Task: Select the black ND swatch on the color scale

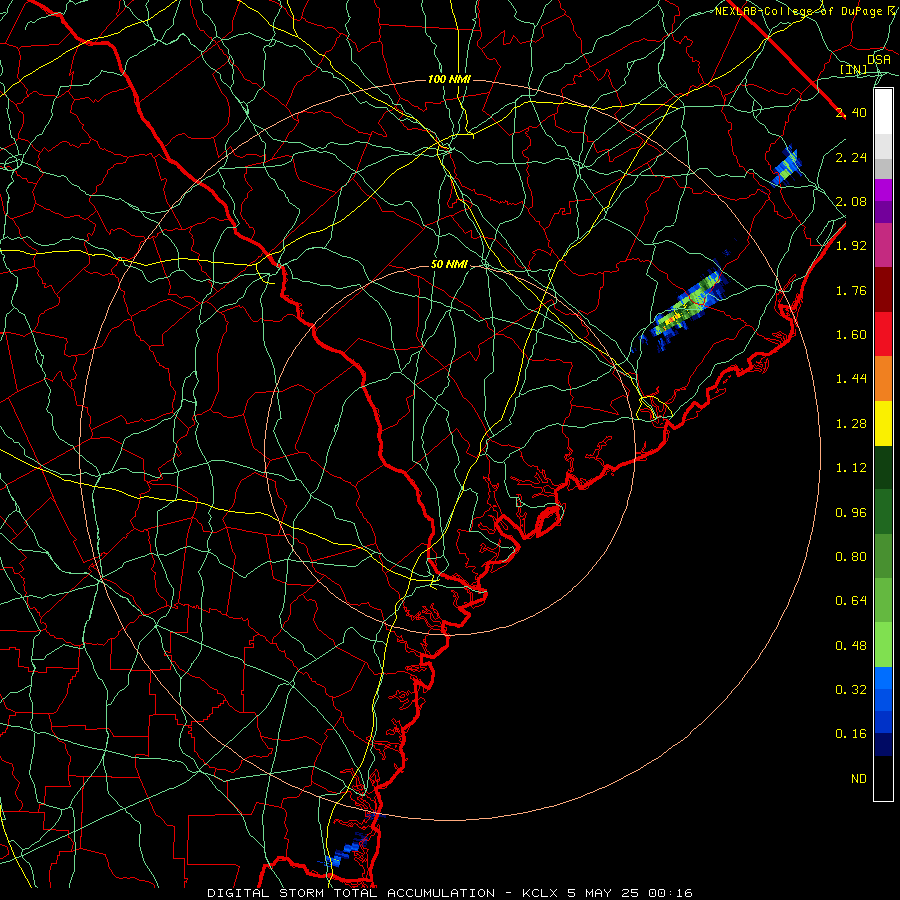Action: coord(883,778)
